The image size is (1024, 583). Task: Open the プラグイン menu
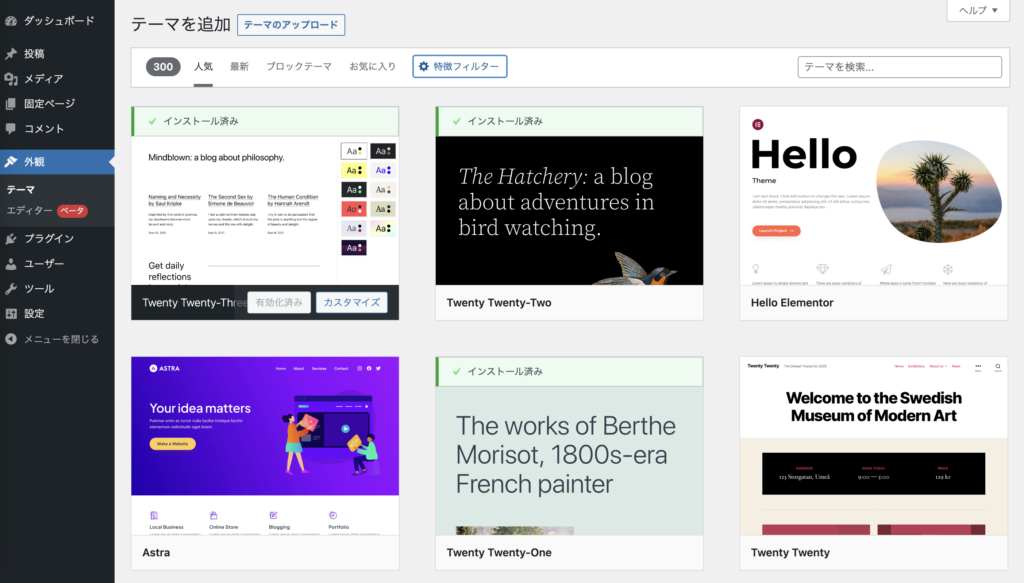(x=57, y=239)
